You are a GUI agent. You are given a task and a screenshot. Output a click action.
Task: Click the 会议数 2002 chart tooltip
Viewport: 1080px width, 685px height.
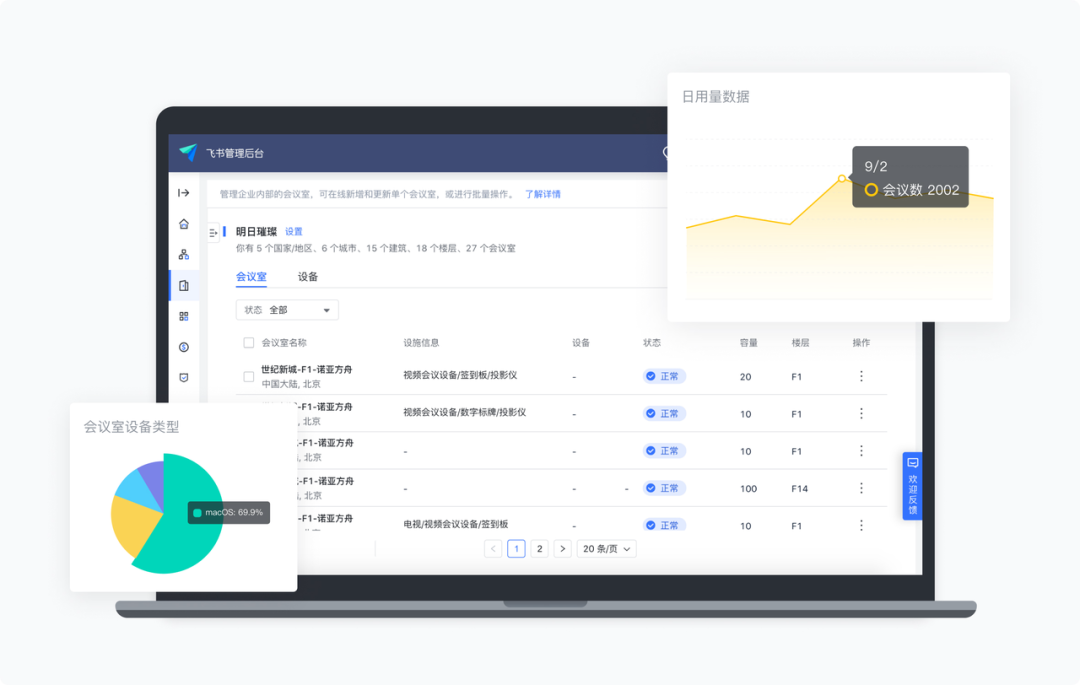coord(911,177)
